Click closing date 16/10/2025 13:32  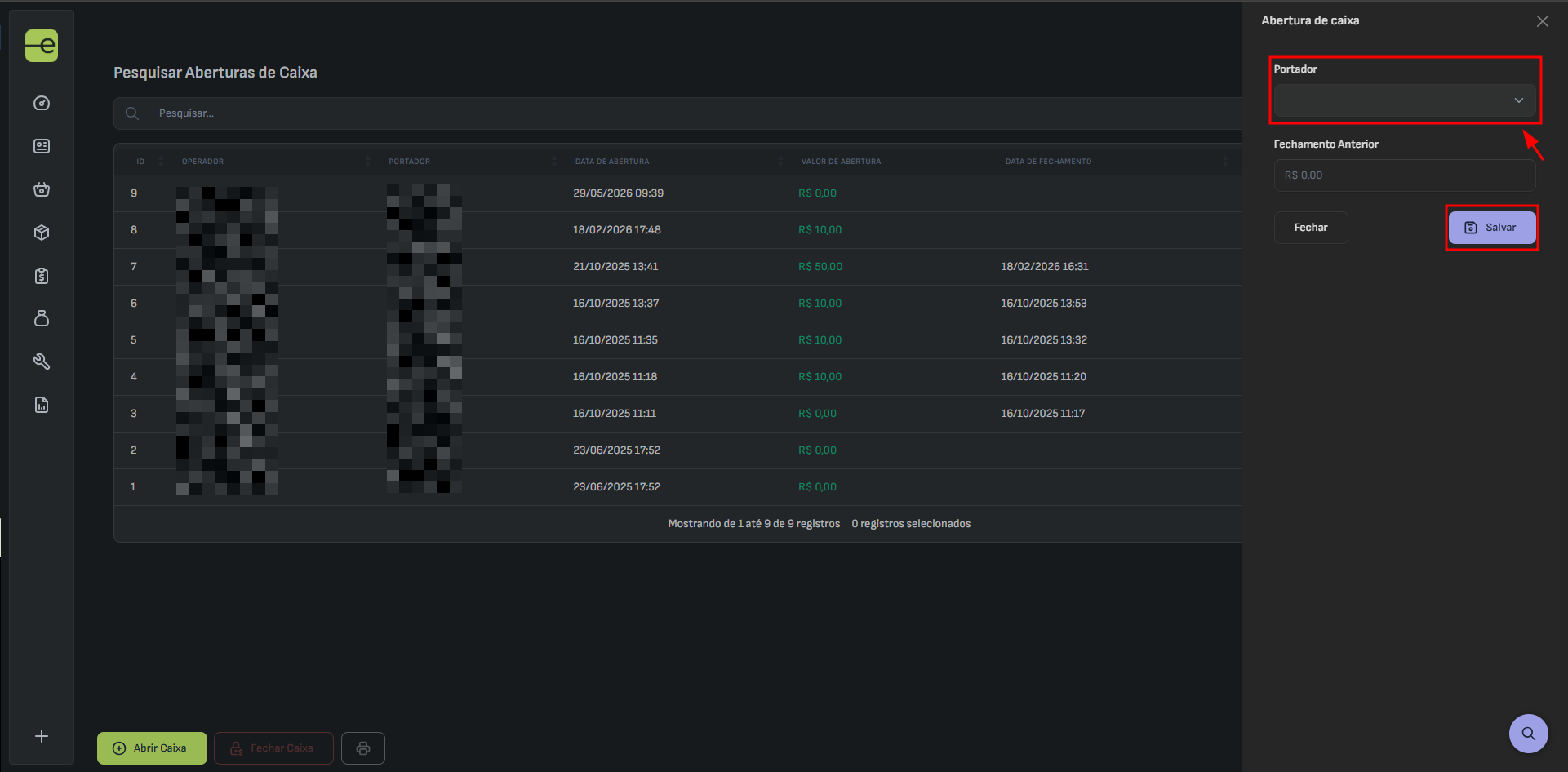[x=1044, y=340]
